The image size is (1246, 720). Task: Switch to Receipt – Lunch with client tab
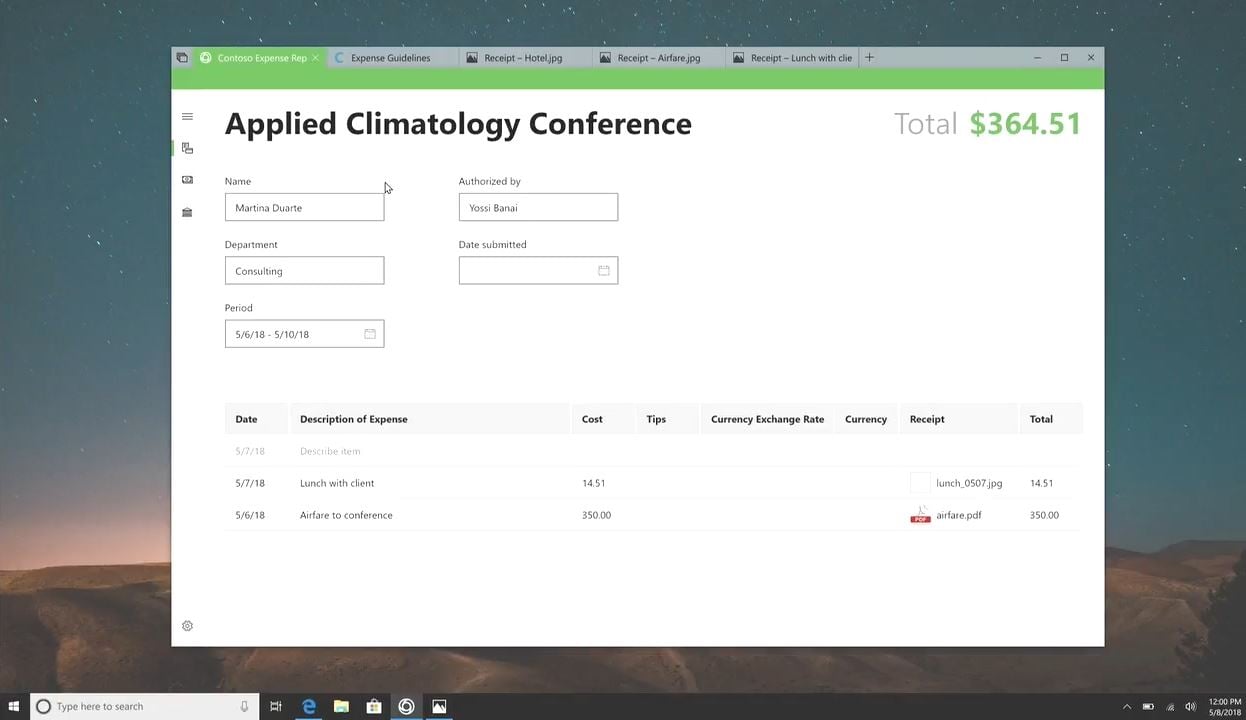coord(792,58)
